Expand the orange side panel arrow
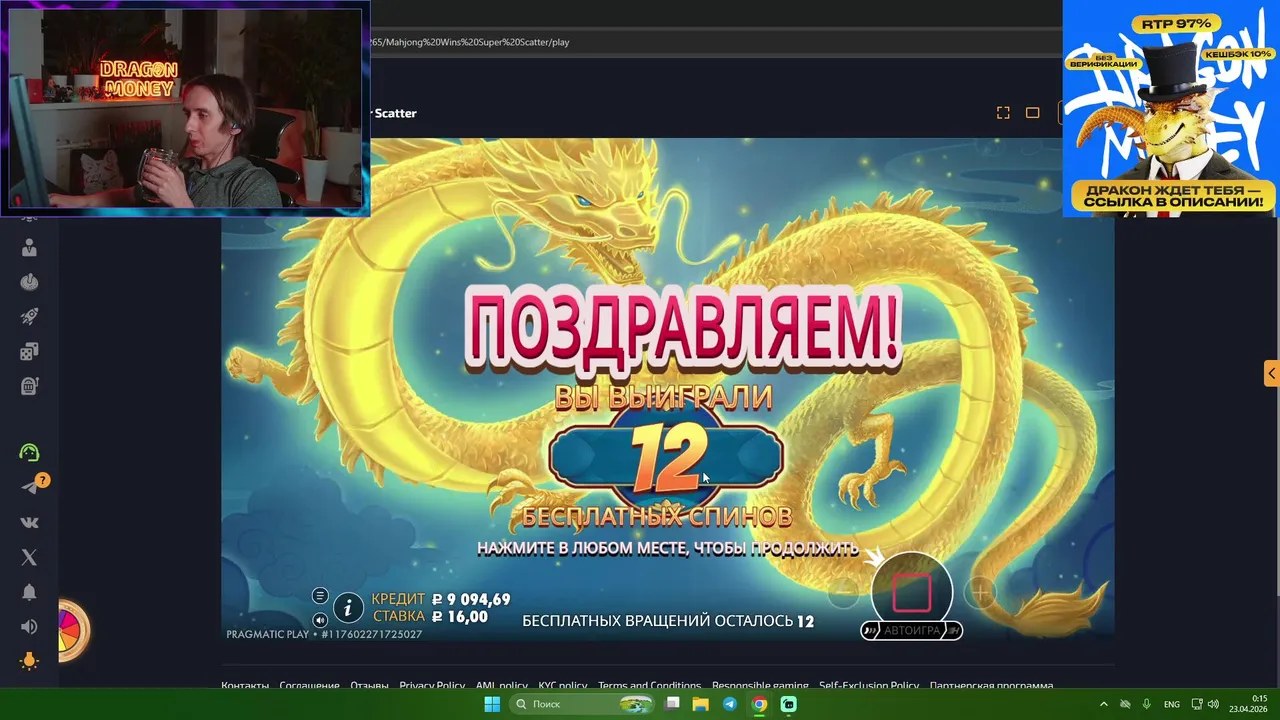 pos(1271,373)
